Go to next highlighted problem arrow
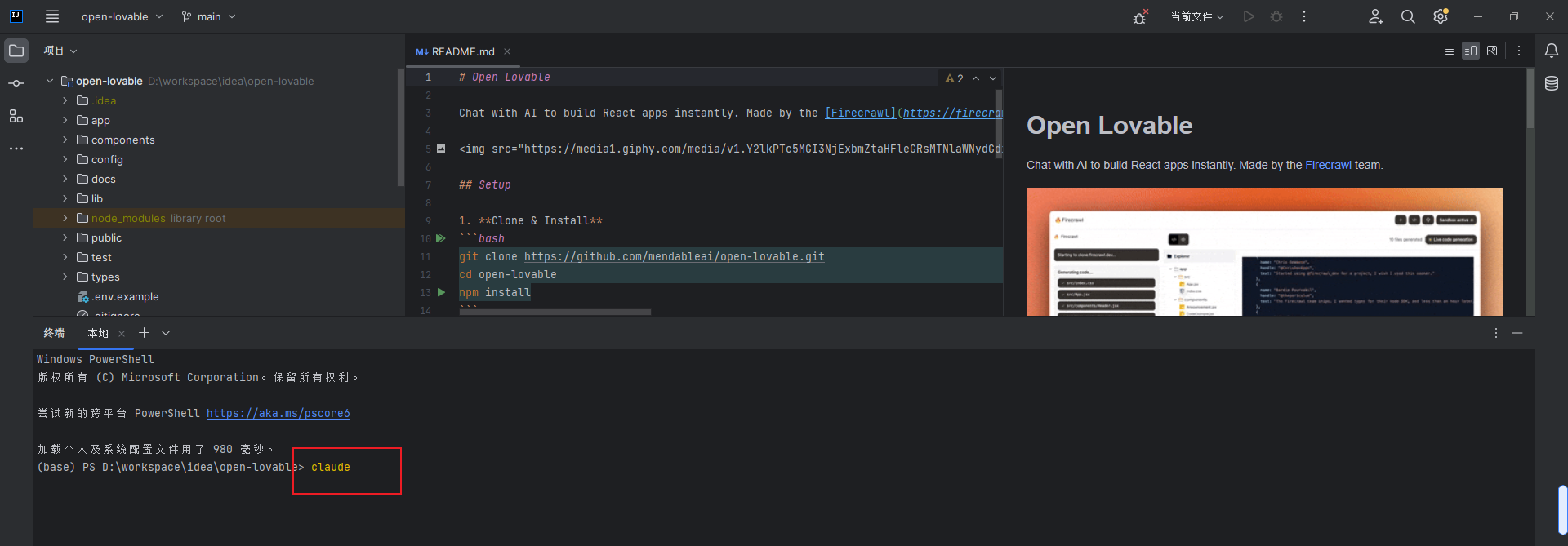 click(x=993, y=78)
